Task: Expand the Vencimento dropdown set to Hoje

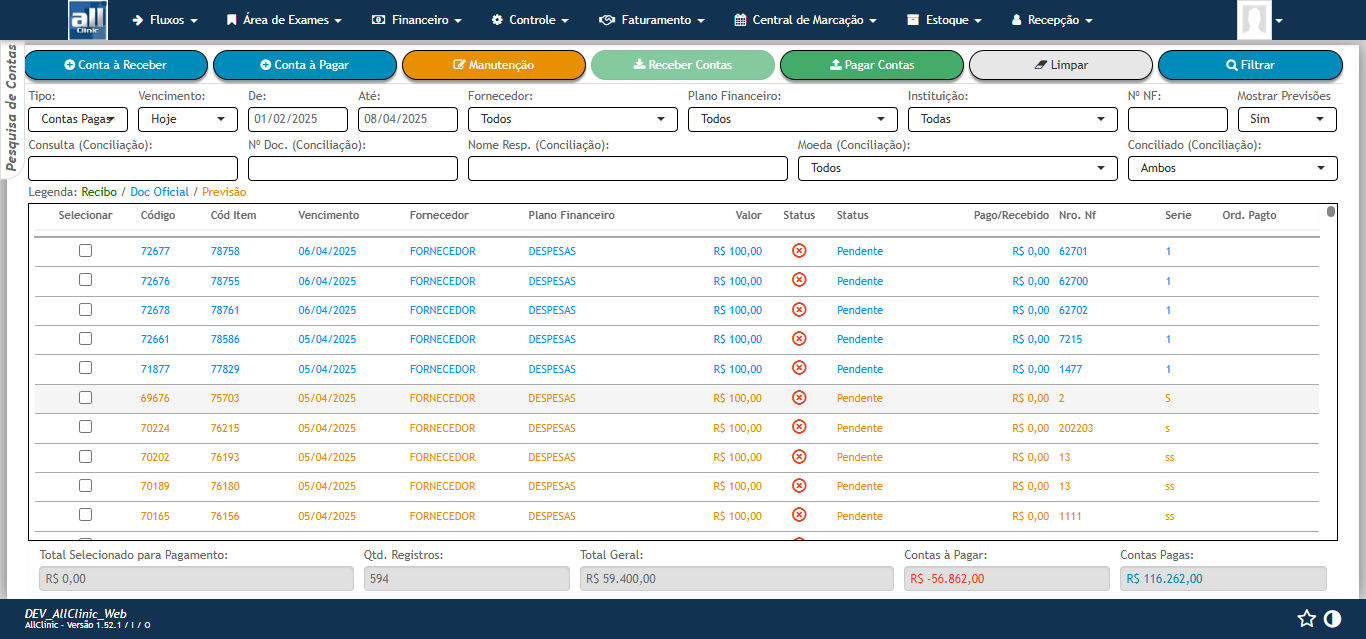Action: (x=187, y=119)
